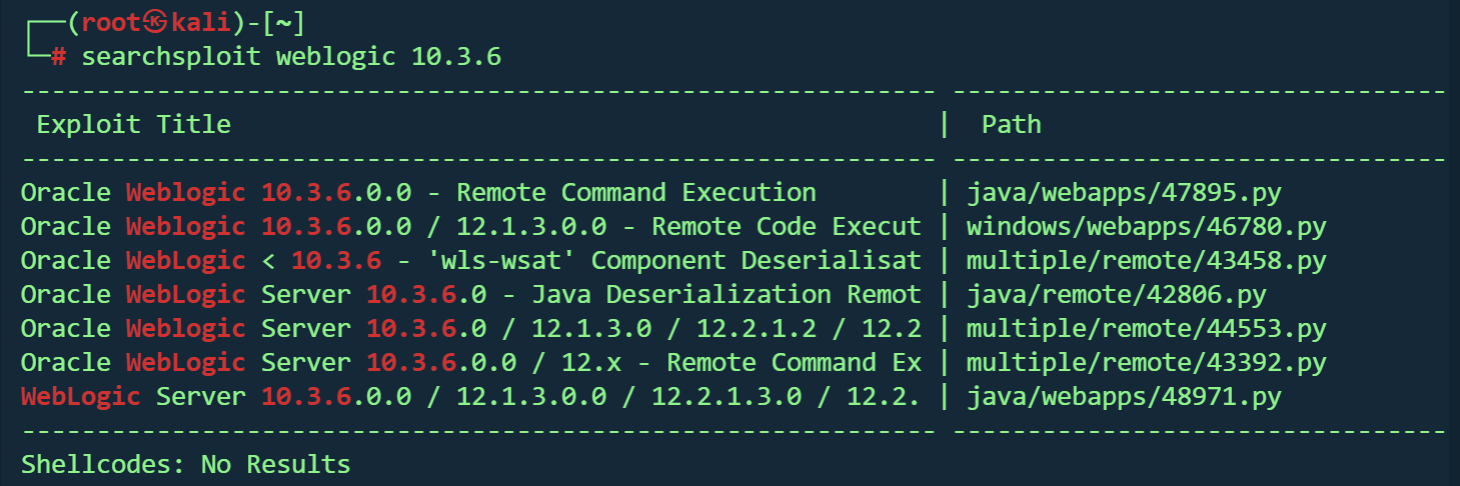
Task: Click the java/remote/42806.py path
Action: (x=1116, y=294)
